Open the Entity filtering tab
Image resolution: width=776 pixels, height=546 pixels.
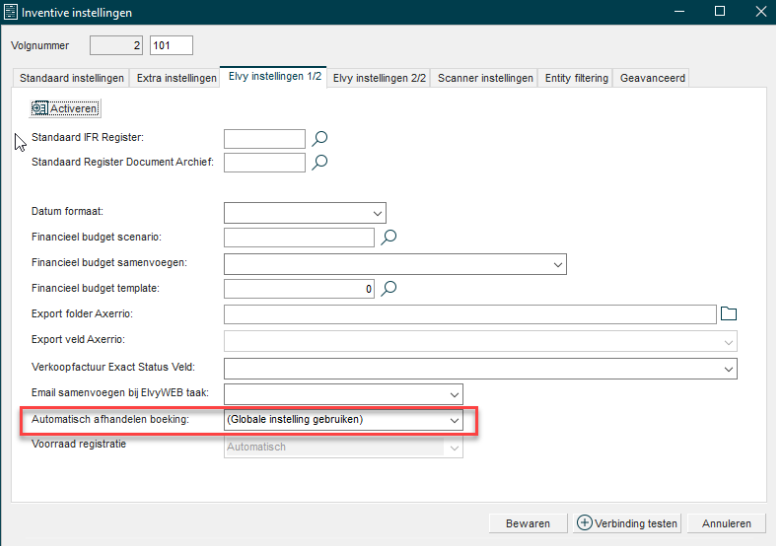[576, 78]
